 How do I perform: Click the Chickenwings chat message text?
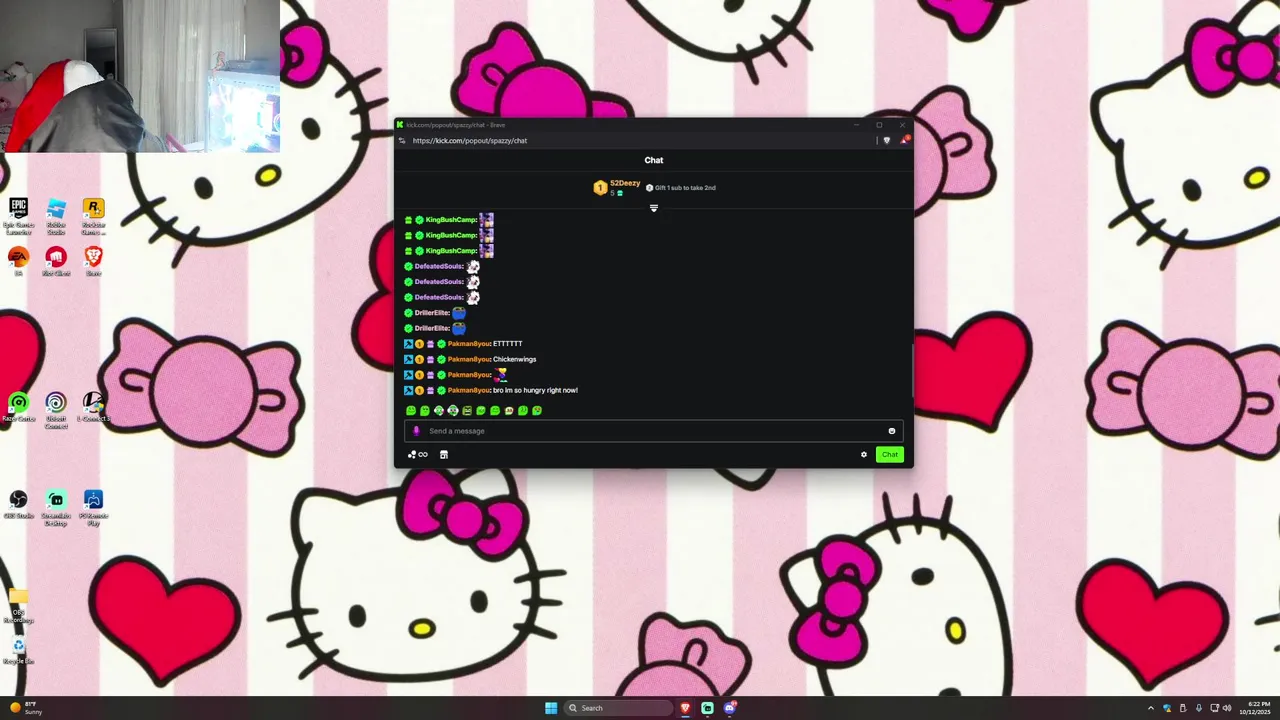click(515, 360)
